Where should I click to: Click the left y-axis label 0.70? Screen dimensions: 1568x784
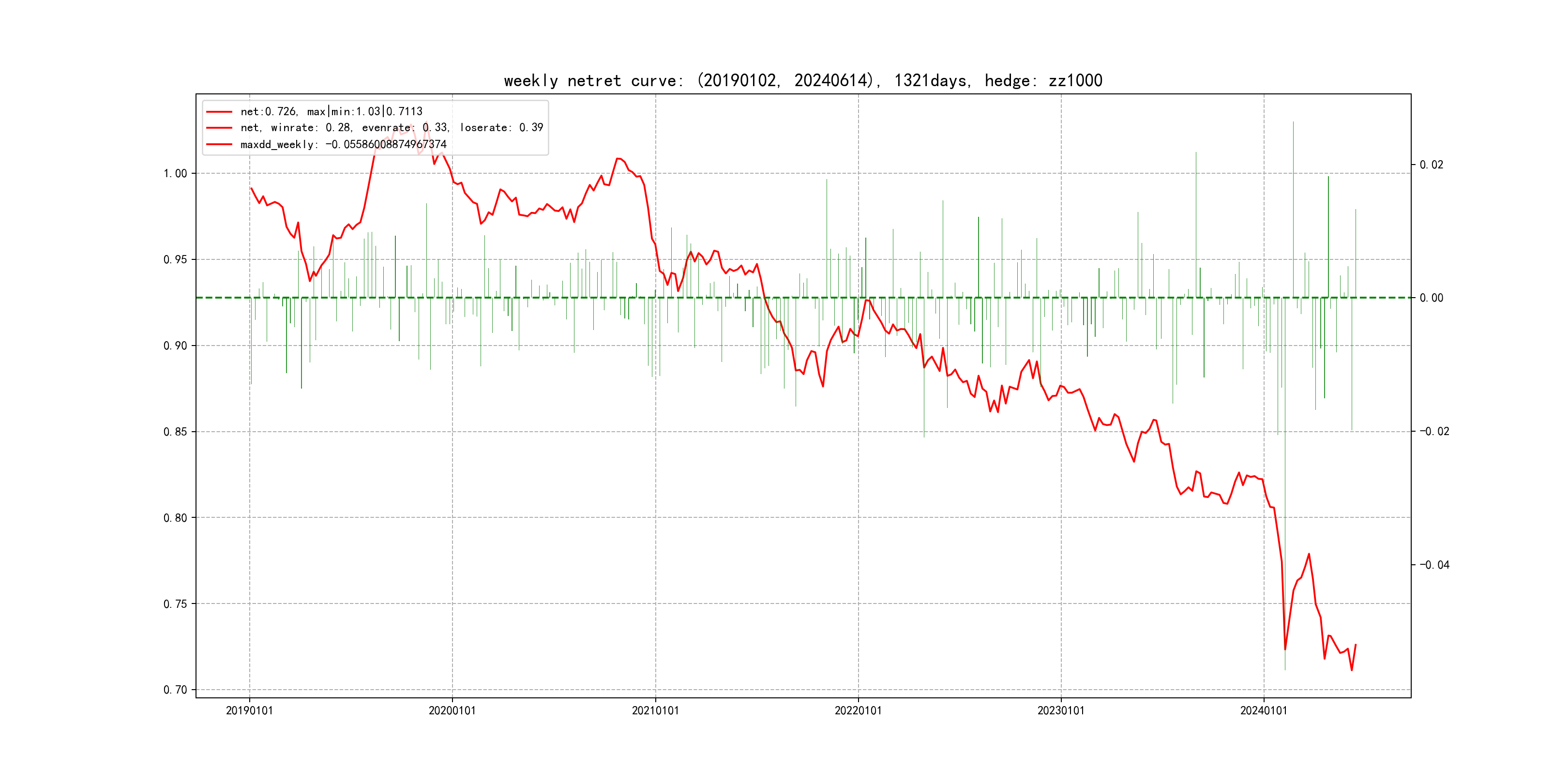click(x=175, y=690)
